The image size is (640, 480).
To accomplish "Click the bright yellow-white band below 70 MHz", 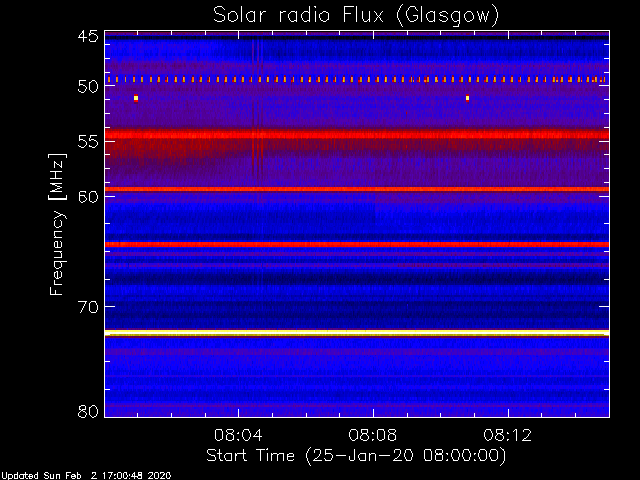I will pyautogui.click(x=357, y=333).
